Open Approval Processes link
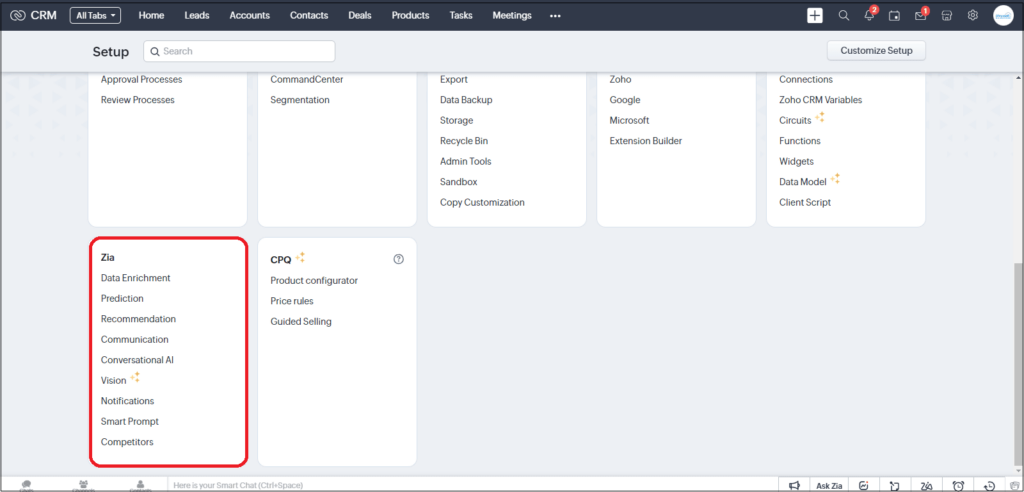1024x492 pixels. click(x=142, y=80)
